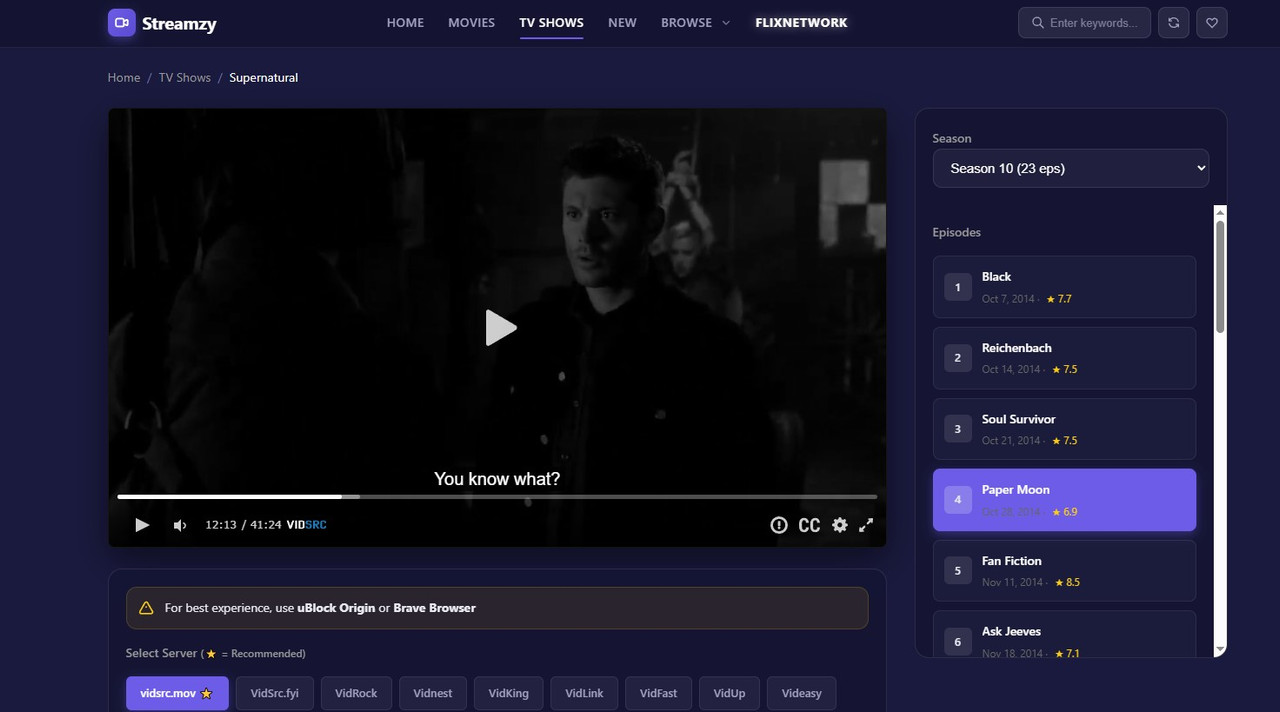The width and height of the screenshot is (1280, 712).
Task: Choose the vidsrc.mov recommended server
Action: click(177, 693)
